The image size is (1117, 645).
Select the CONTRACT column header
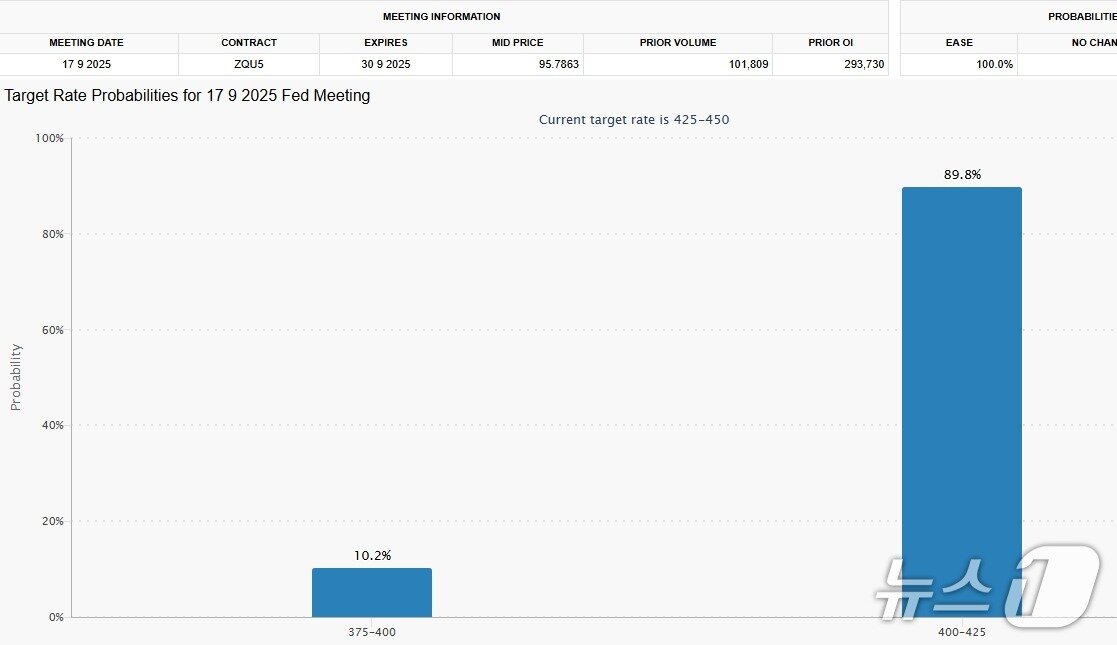click(x=249, y=43)
